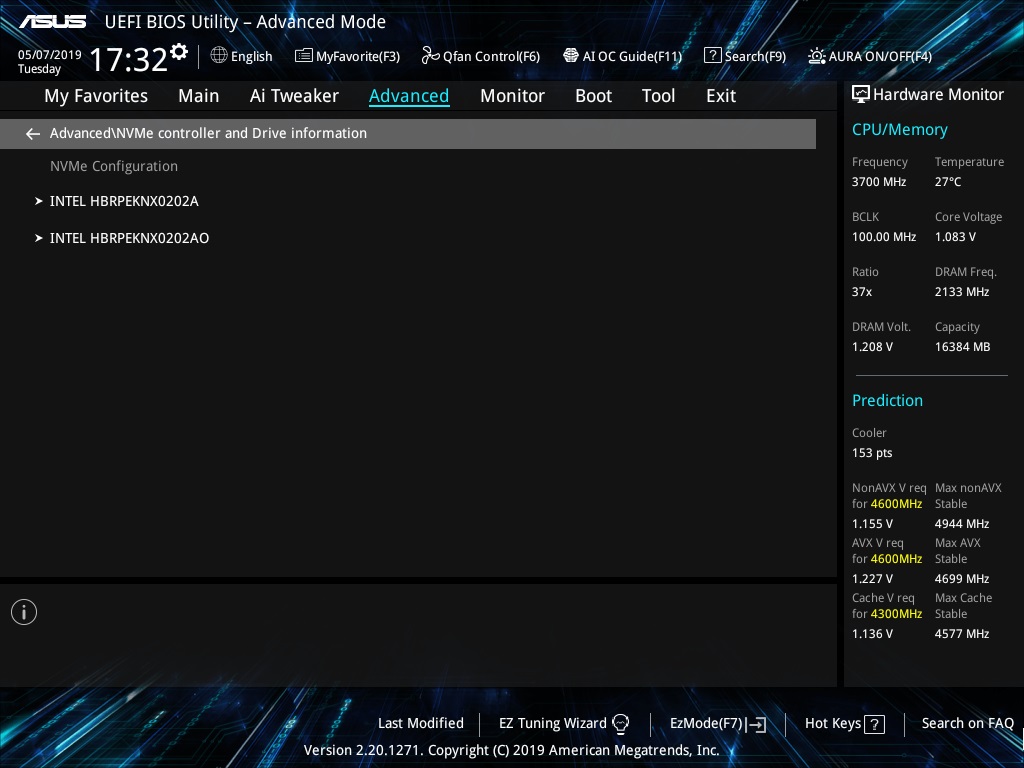Click the Prediction section title
This screenshot has width=1024, height=768.
tap(887, 400)
